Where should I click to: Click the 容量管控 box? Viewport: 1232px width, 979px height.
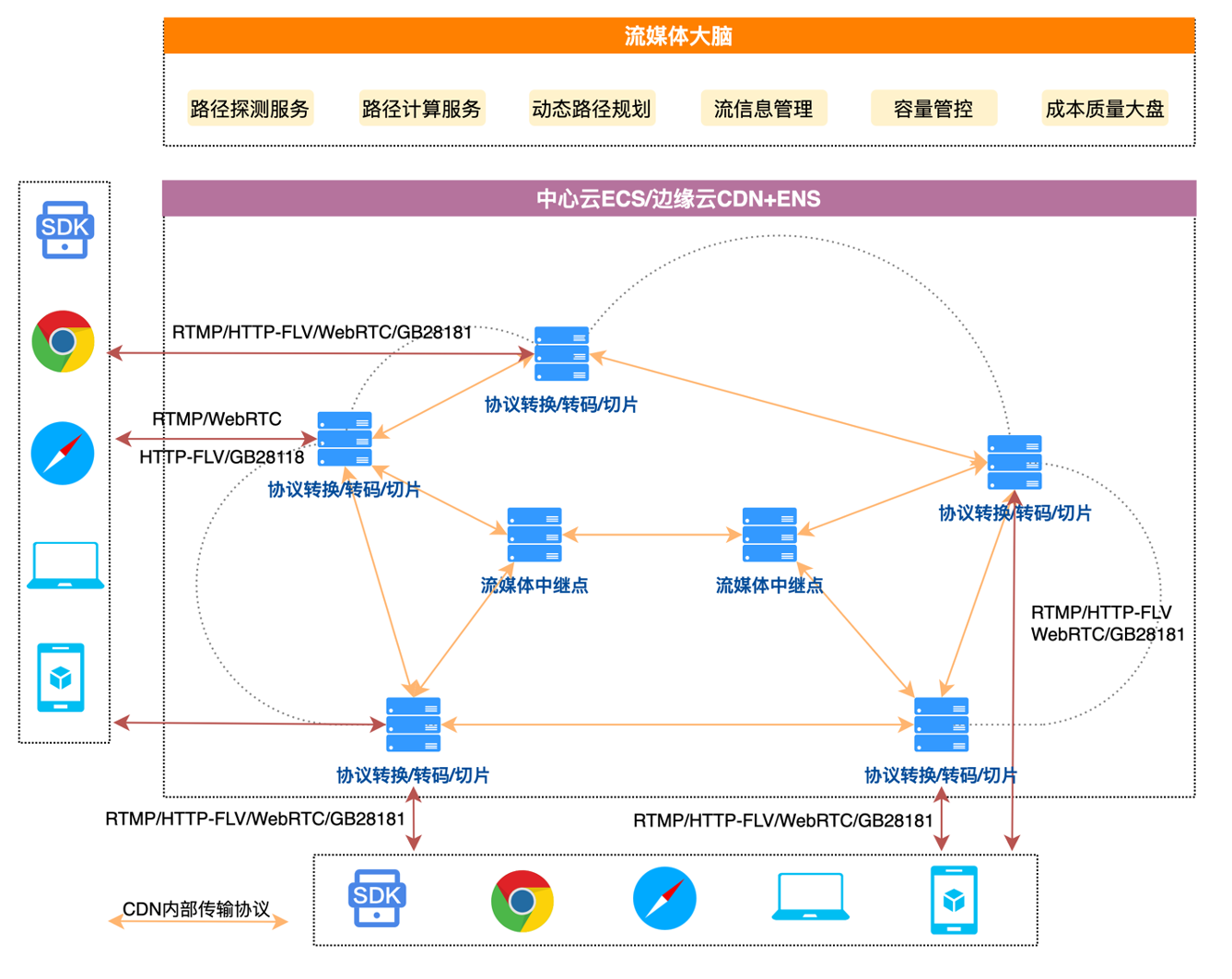click(x=933, y=109)
